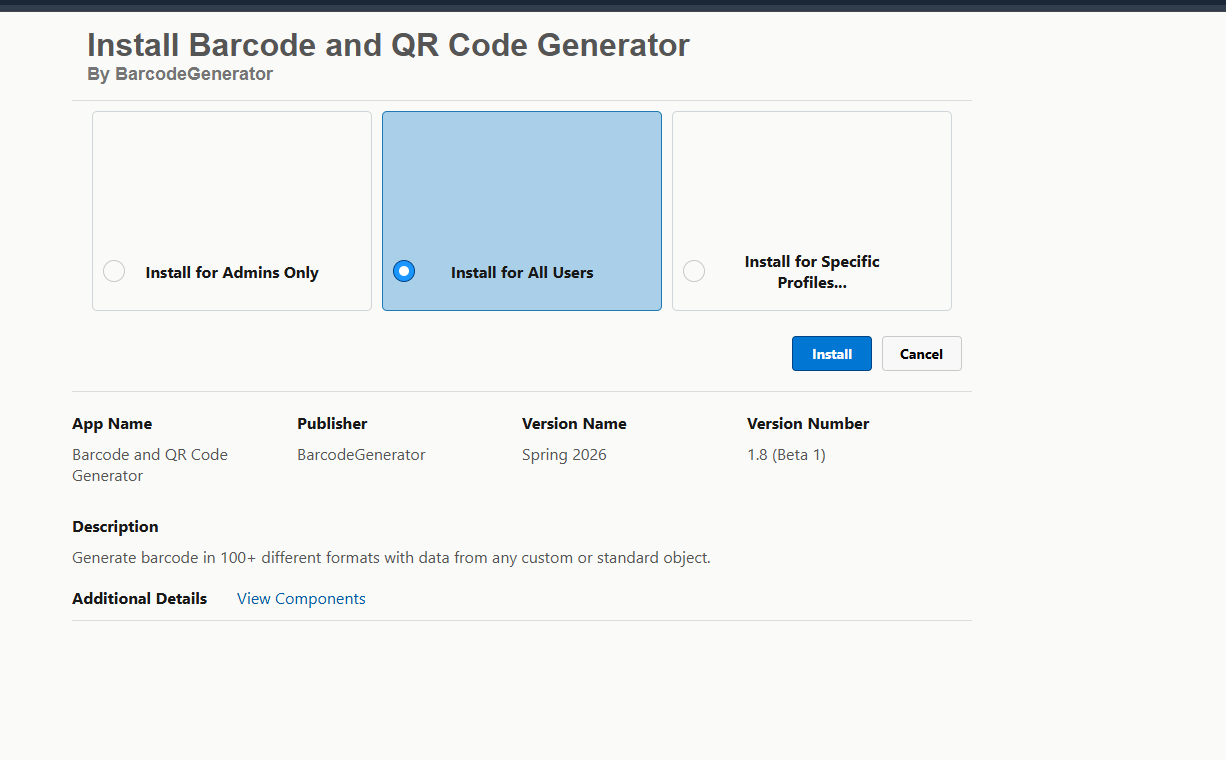Select the Install for All Users radio button
The image size is (1226, 760).
(x=404, y=271)
